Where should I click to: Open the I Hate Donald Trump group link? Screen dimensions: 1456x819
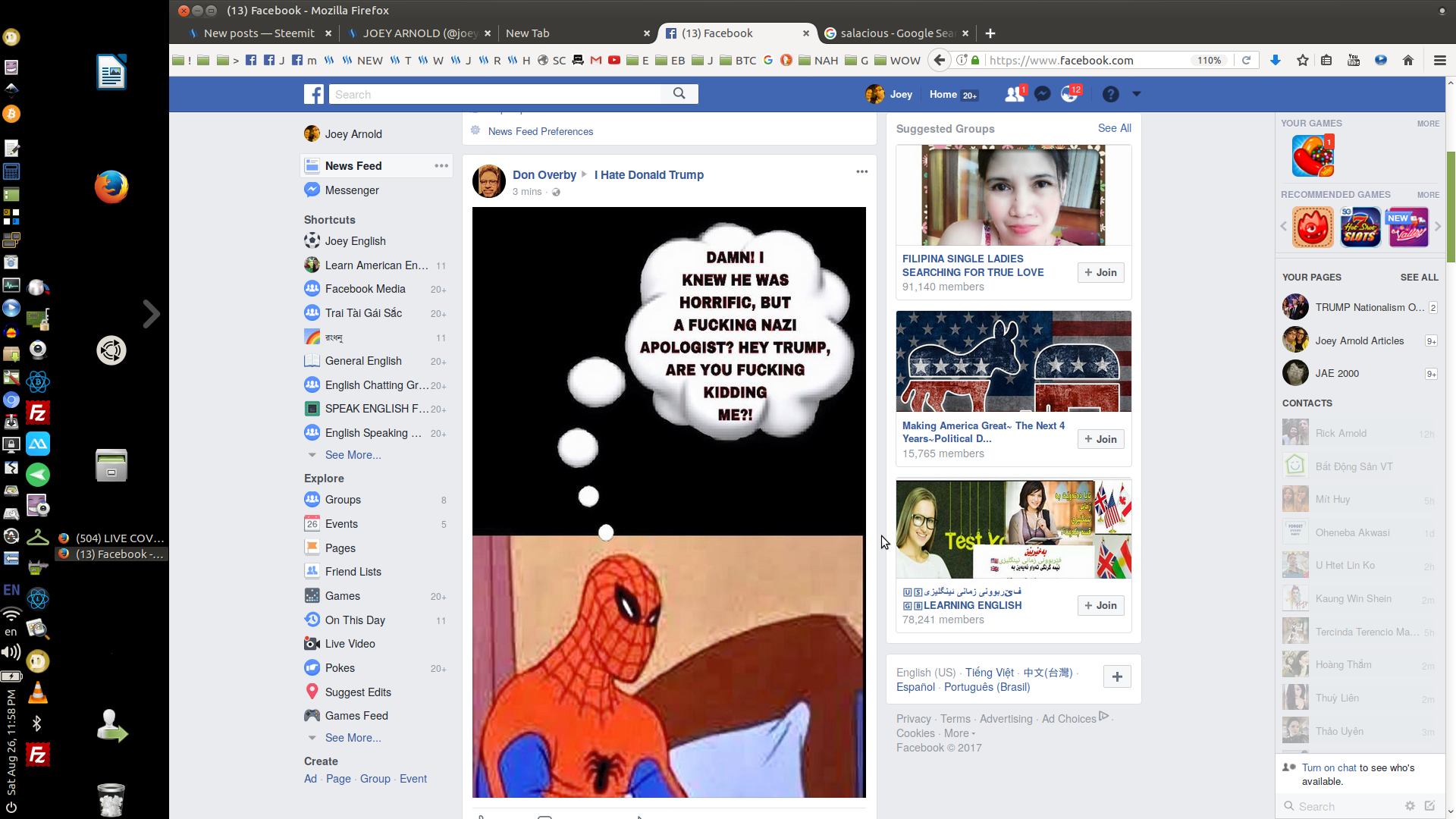click(648, 174)
